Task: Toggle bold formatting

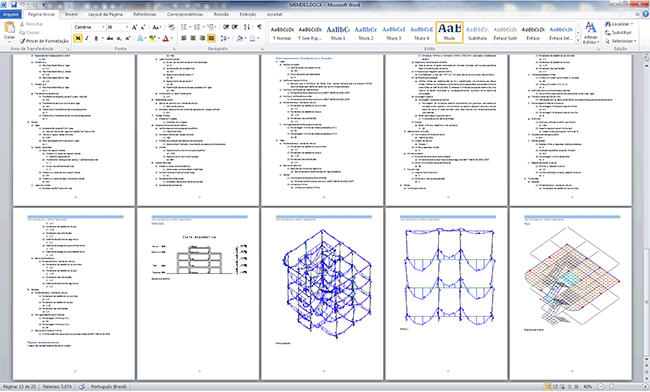Action: click(x=78, y=38)
